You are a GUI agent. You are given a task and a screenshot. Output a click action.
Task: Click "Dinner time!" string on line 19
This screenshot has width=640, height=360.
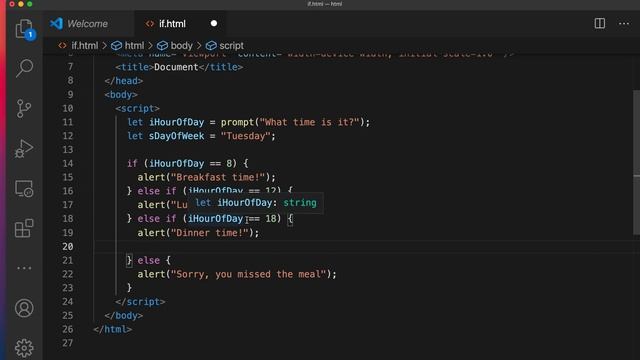click(x=210, y=233)
